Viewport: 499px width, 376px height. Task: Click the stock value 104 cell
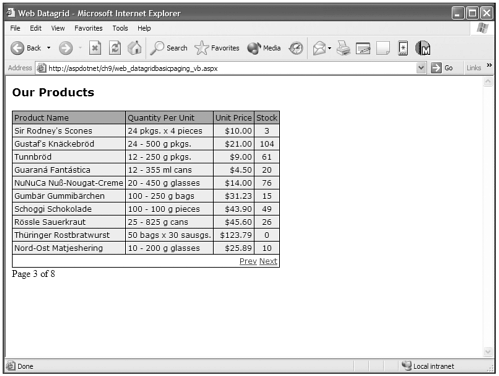[267, 144]
